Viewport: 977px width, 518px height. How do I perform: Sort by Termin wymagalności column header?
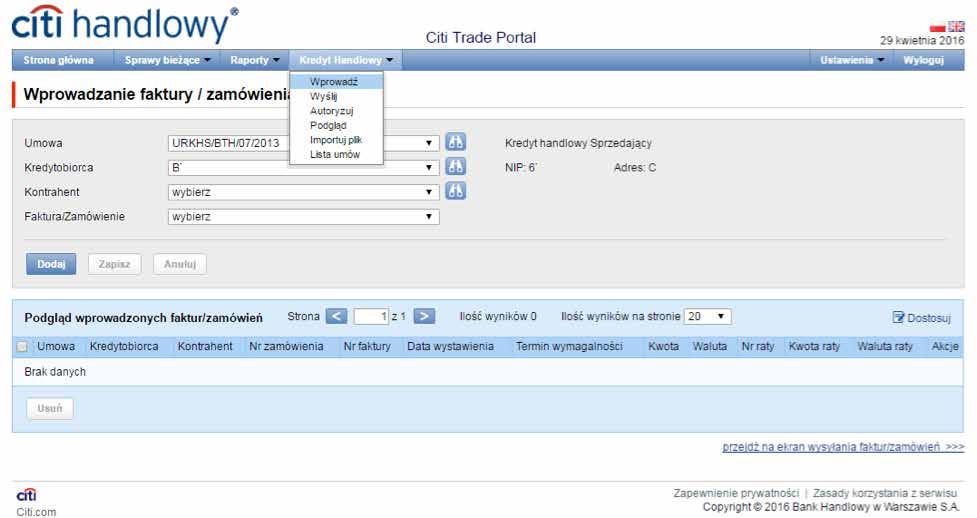569,347
